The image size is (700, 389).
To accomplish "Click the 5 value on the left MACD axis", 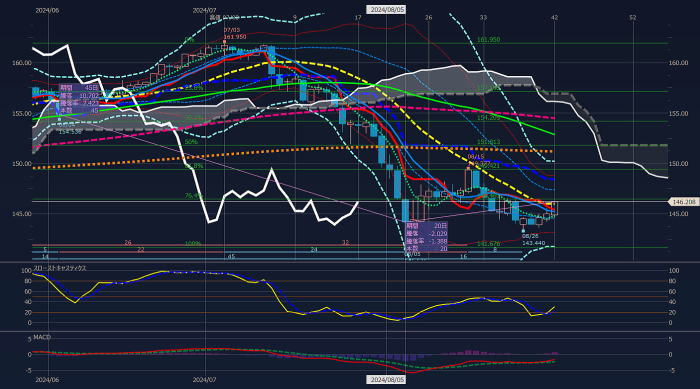I will click(29, 339).
